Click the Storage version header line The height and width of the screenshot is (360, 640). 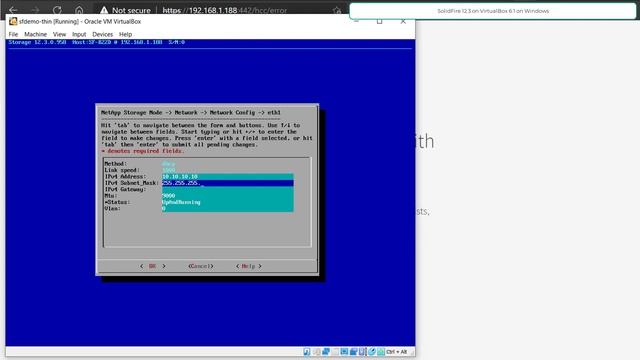[x=97, y=42]
